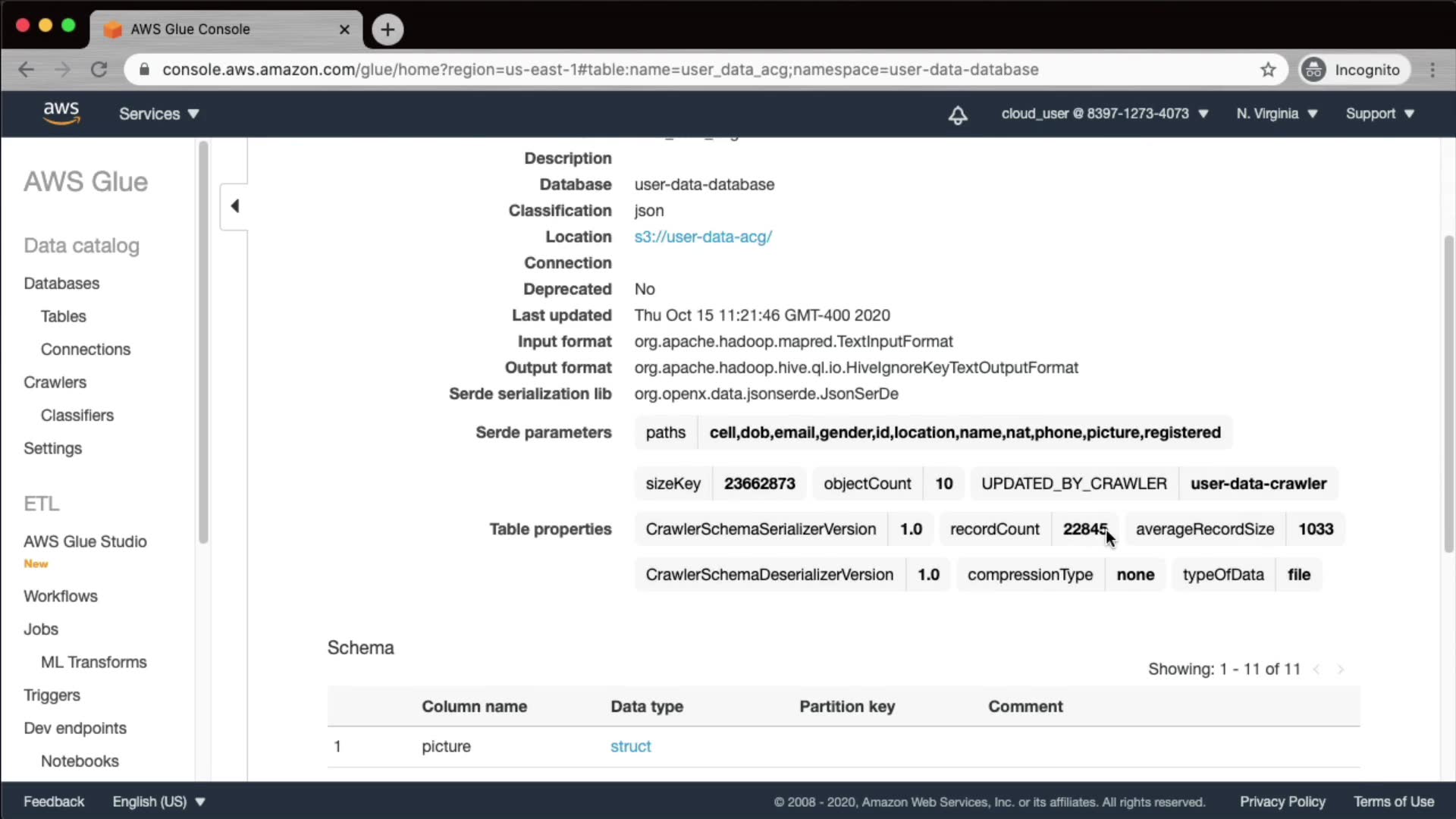The width and height of the screenshot is (1456, 819).
Task: Click the struct data type link
Action: pyautogui.click(x=630, y=746)
